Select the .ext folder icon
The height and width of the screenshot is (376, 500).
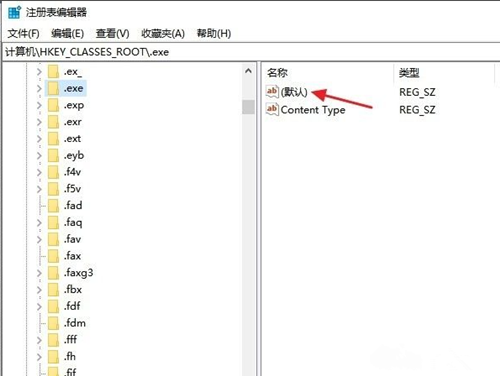(53, 139)
